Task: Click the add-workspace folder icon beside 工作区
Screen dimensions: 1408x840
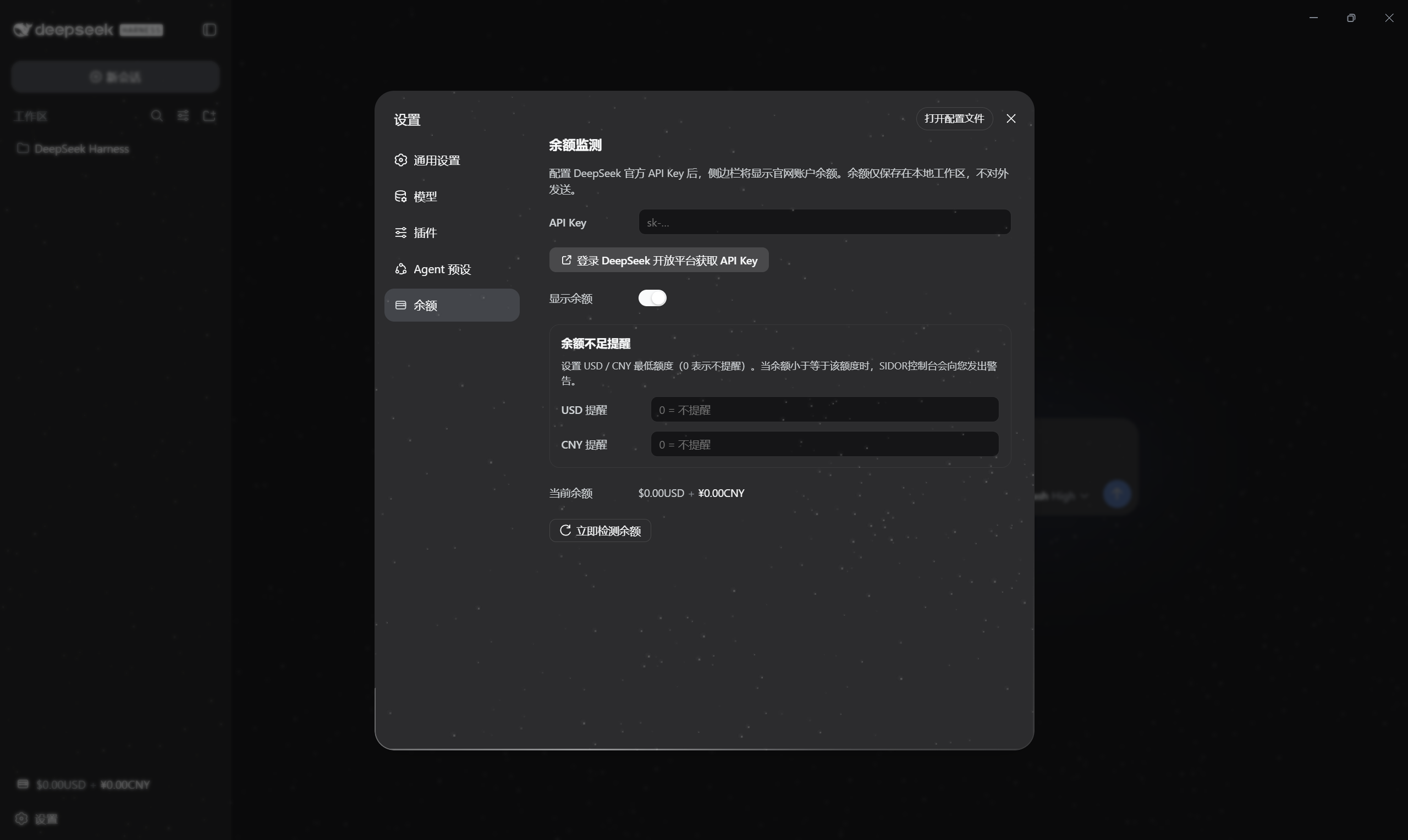Action: coord(209,116)
